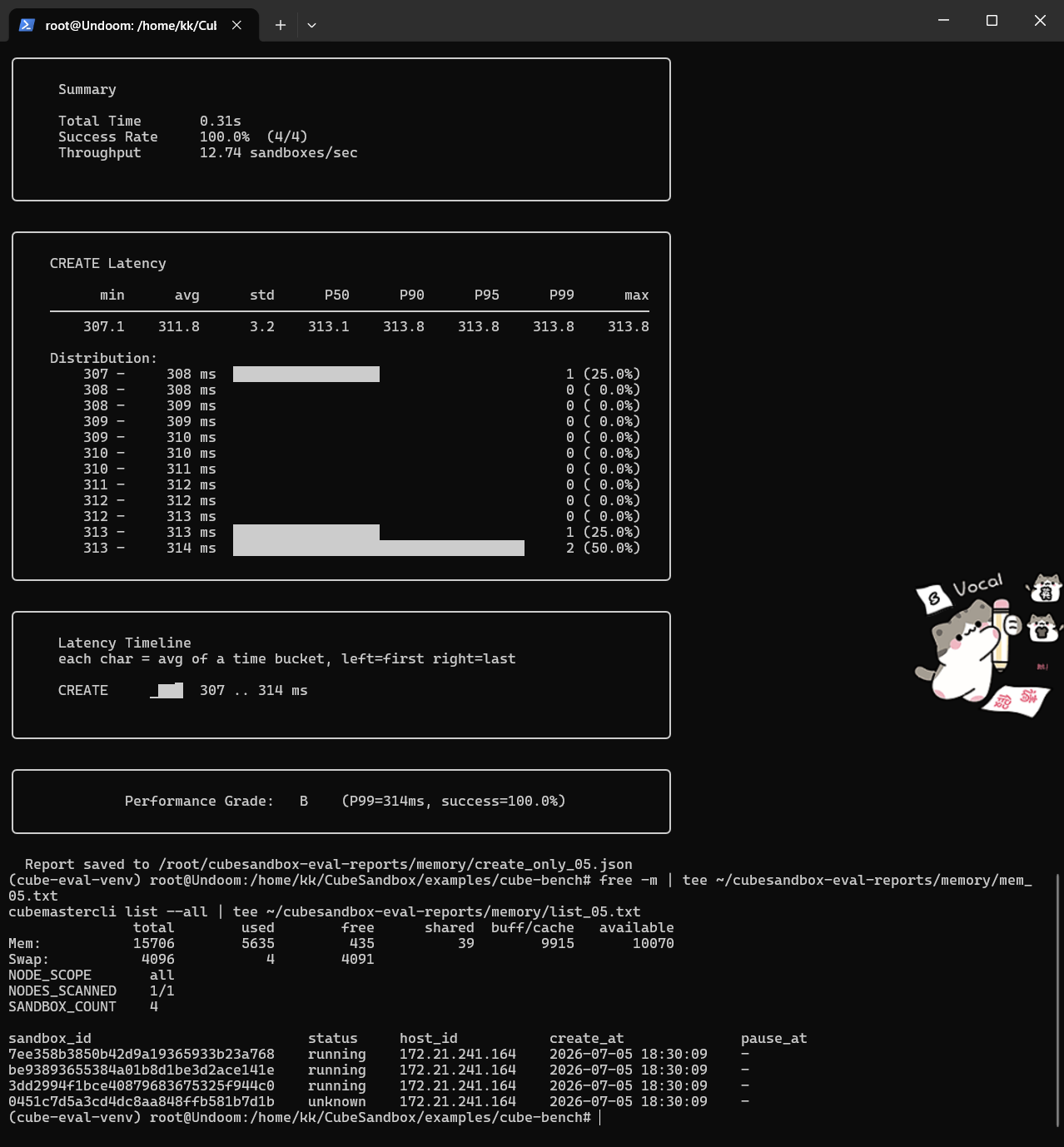The image size is (1064, 1147).
Task: Click the PowerShell icon in the terminal tab
Action: (x=27, y=25)
